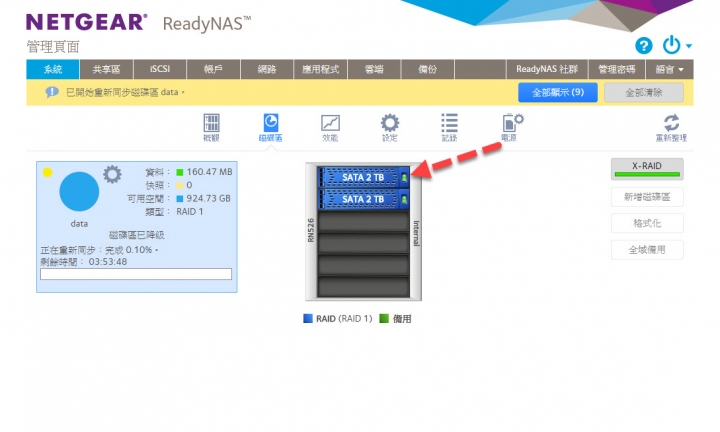This screenshot has width=720, height=432.
Task: Switch to the 雲端 cloud tab
Action: pyautogui.click(x=374, y=69)
